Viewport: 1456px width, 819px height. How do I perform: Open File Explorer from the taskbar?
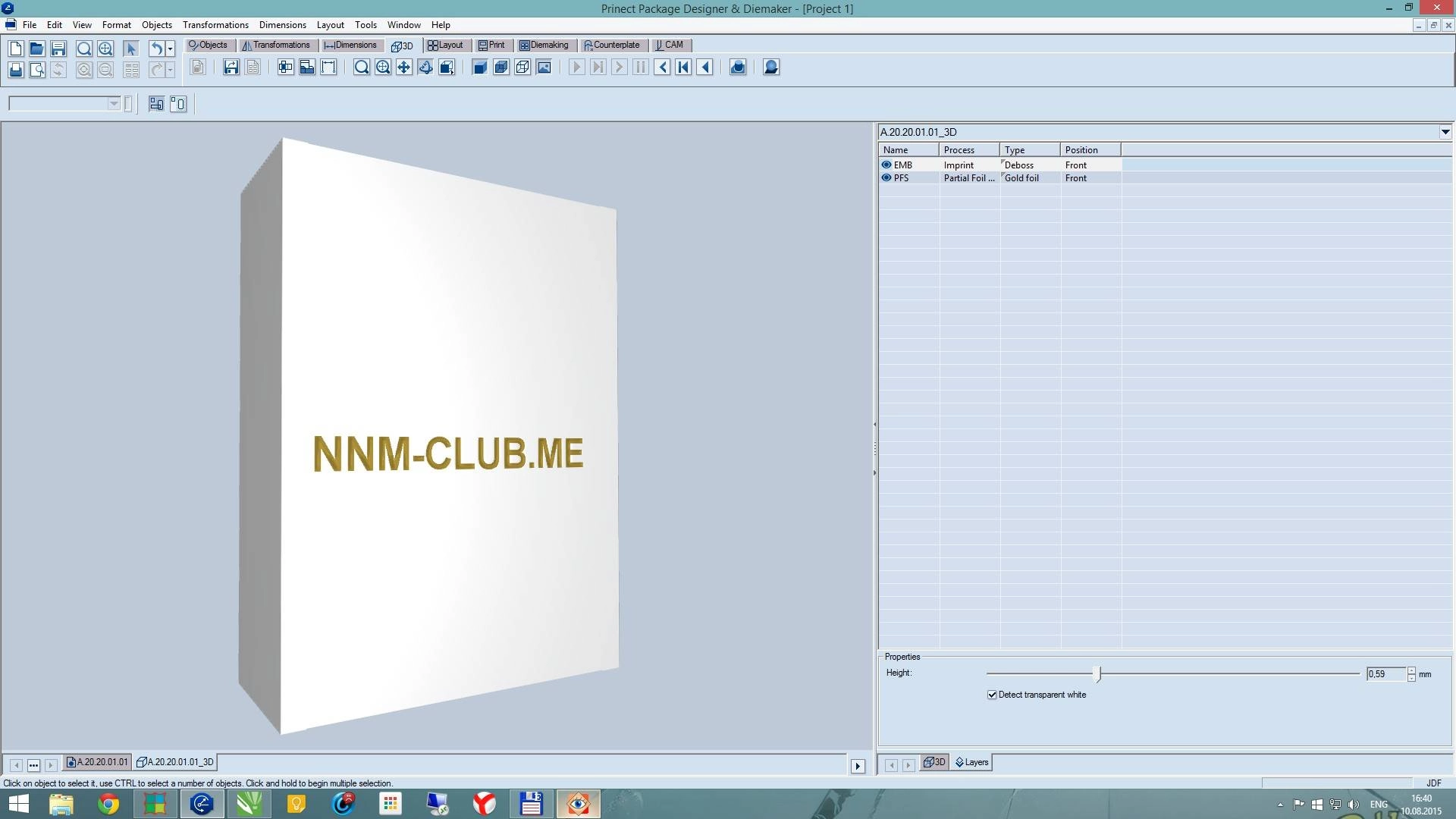(x=61, y=804)
